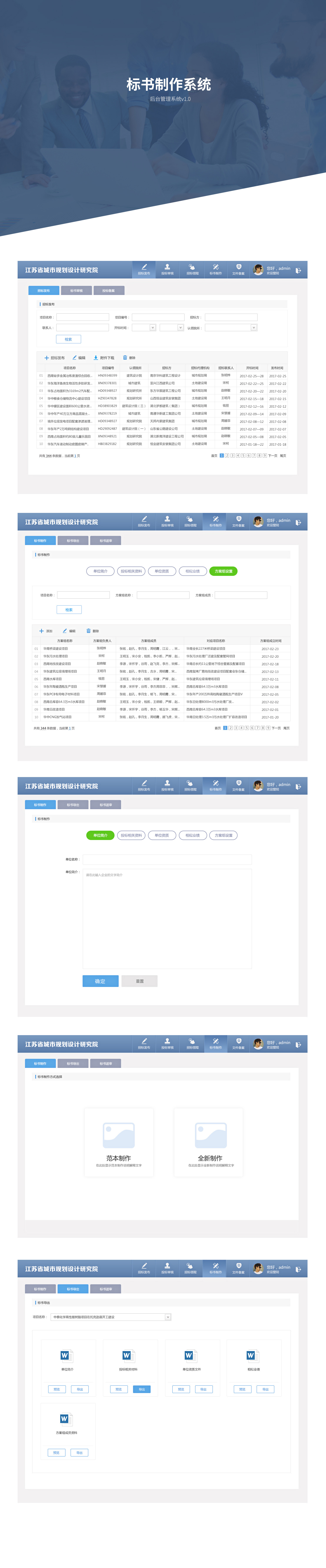
Task: On the 招标发布 screen, click the 编辑 pencil icon
Action: point(74,358)
